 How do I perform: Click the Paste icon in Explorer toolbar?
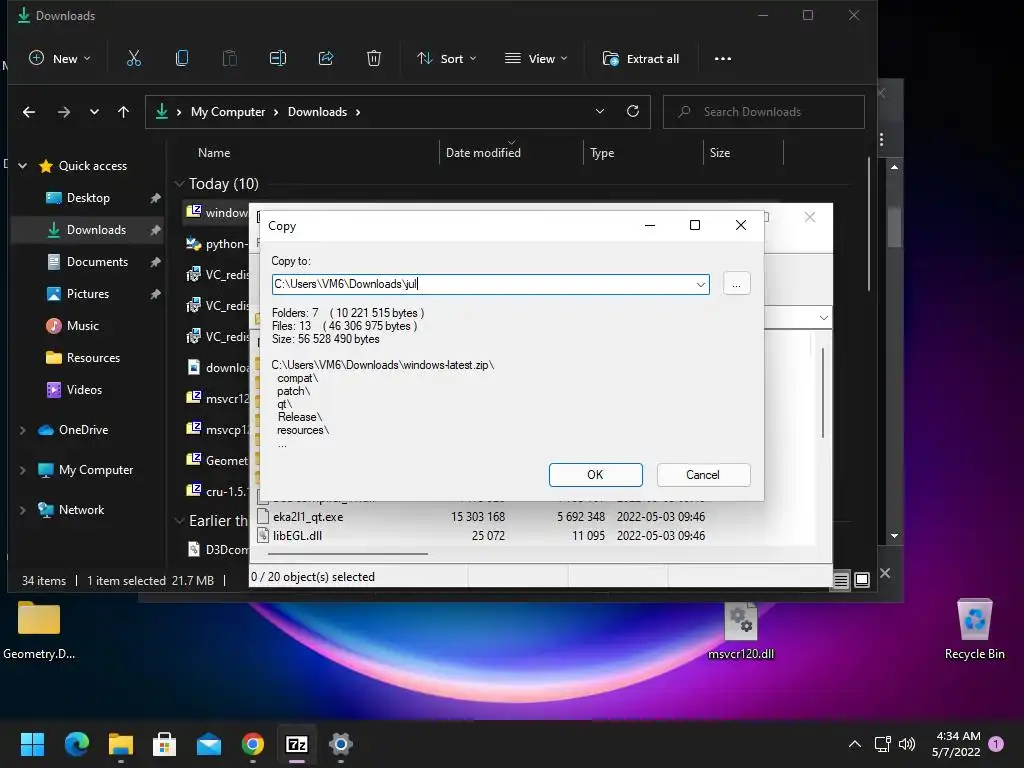(230, 59)
